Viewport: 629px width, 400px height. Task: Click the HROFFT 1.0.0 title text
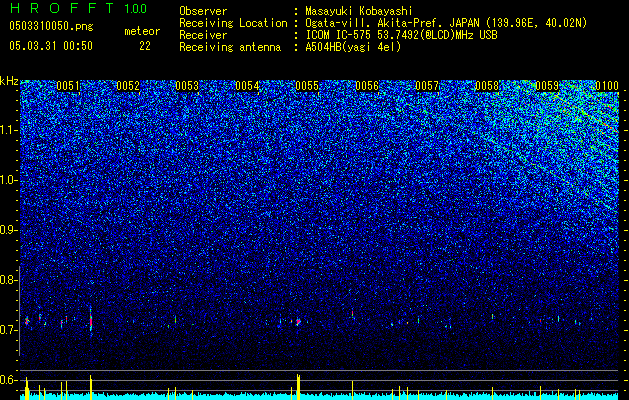pyautogui.click(x=78, y=8)
